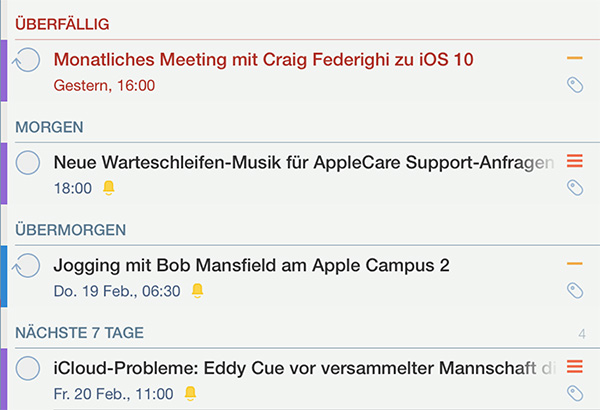This screenshot has width=600, height=410.
Task: Click tag icon on Warteschleifen-Musik task
Action: click(575, 188)
